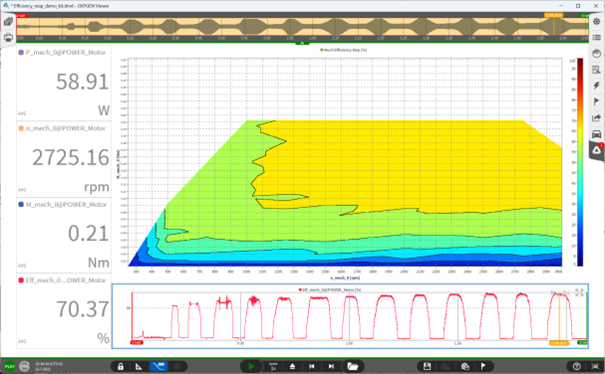Open the data file review panel

[x=597, y=70]
